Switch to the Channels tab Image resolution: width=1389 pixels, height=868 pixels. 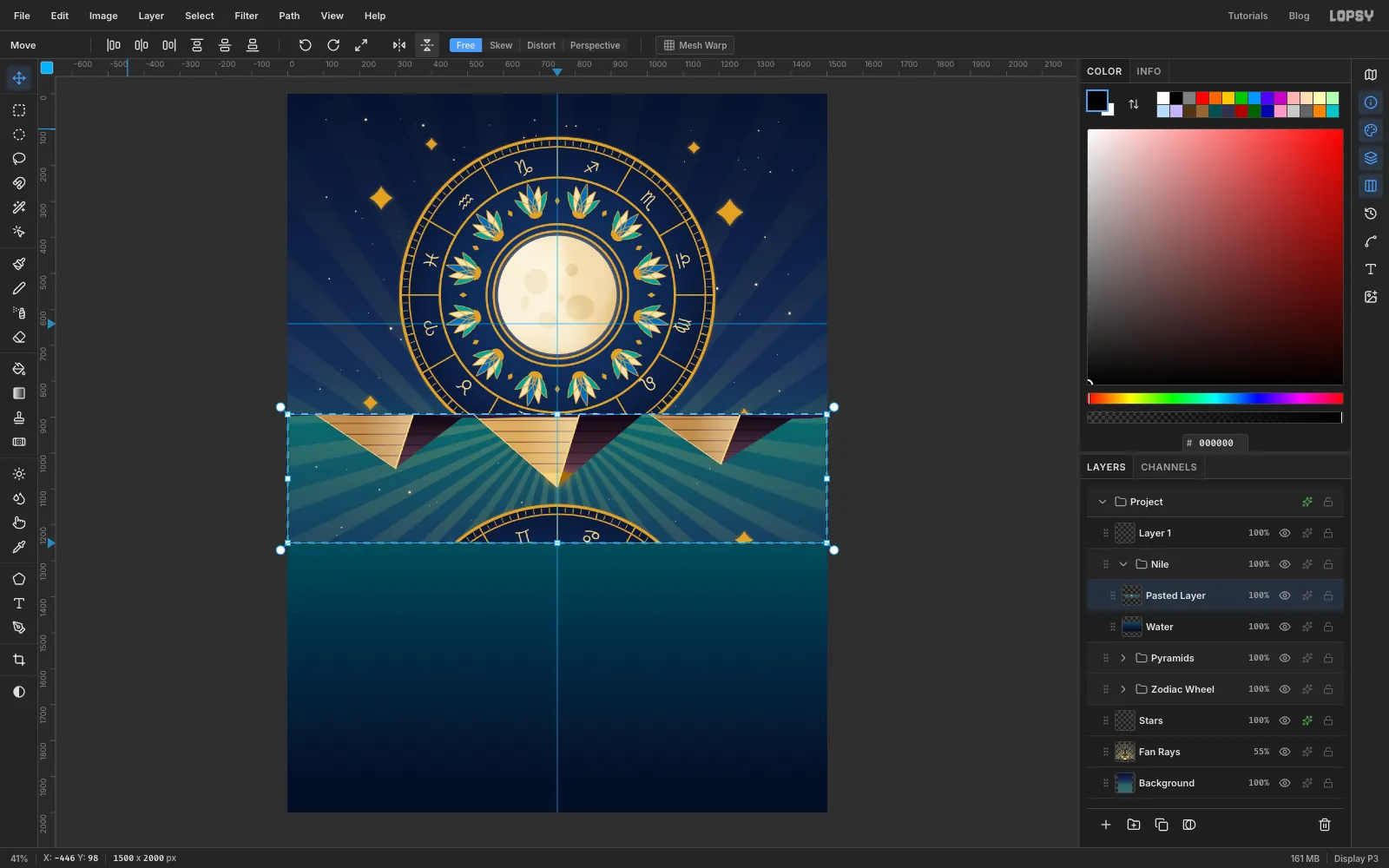click(x=1168, y=467)
